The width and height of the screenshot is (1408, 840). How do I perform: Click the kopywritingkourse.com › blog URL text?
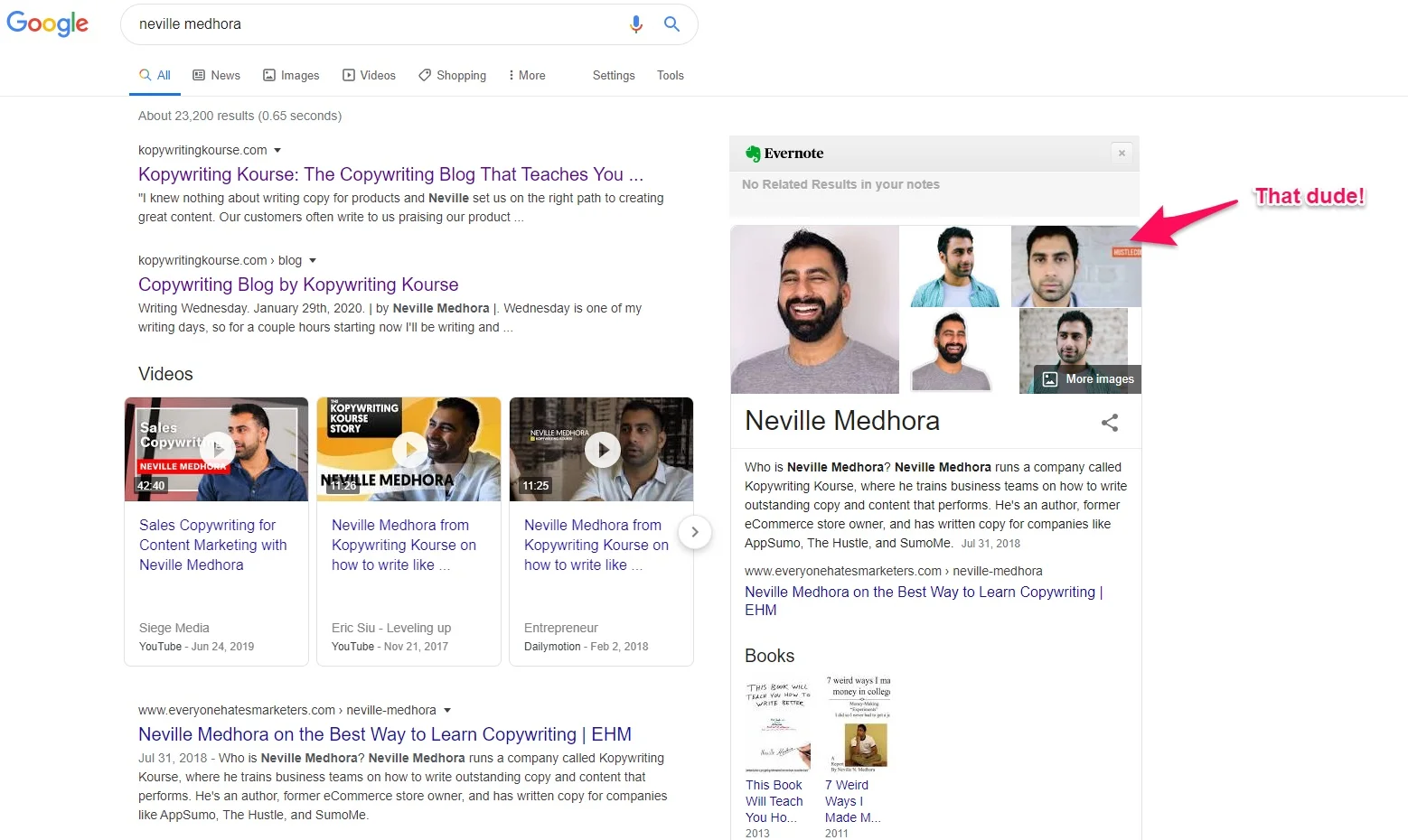click(221, 260)
